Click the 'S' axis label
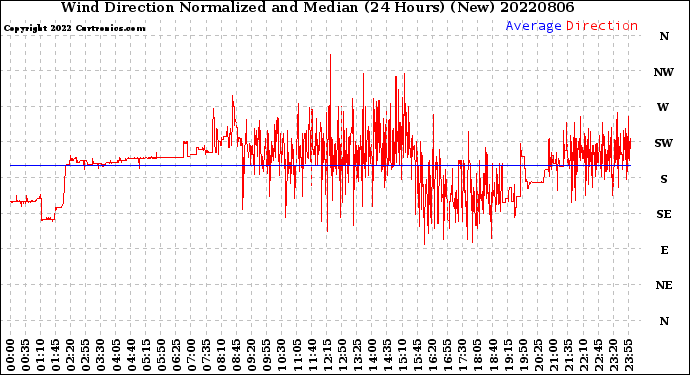690x375 pixels. [664, 179]
